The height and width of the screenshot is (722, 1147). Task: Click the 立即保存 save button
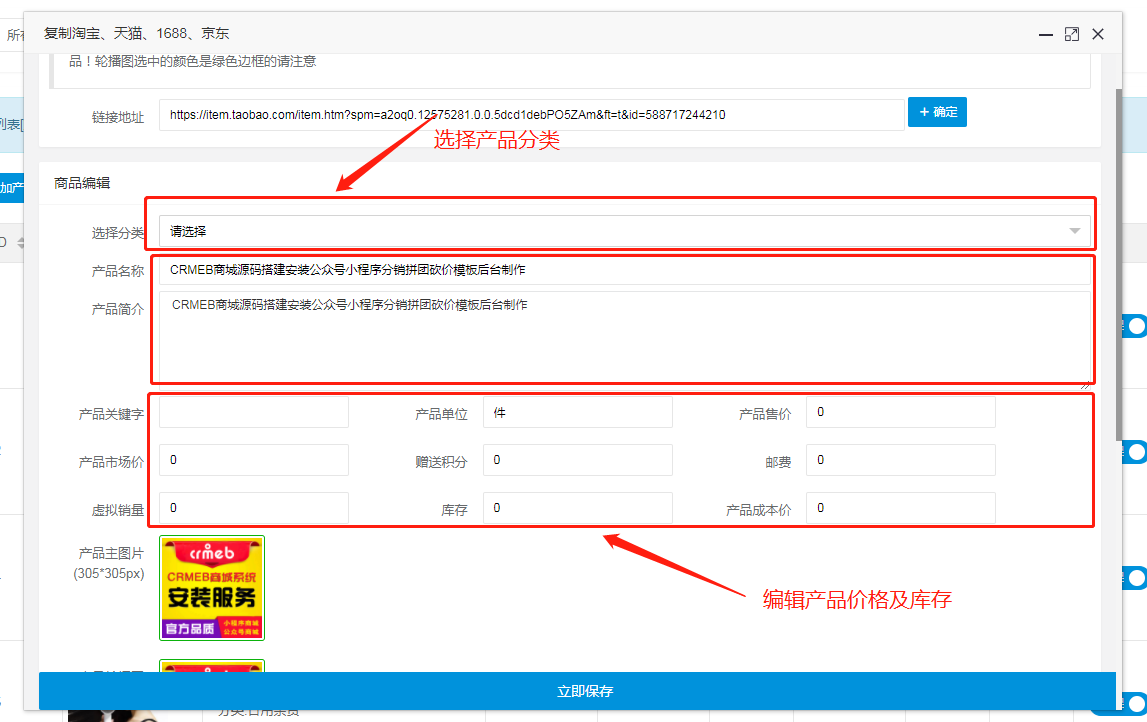[x=577, y=691]
